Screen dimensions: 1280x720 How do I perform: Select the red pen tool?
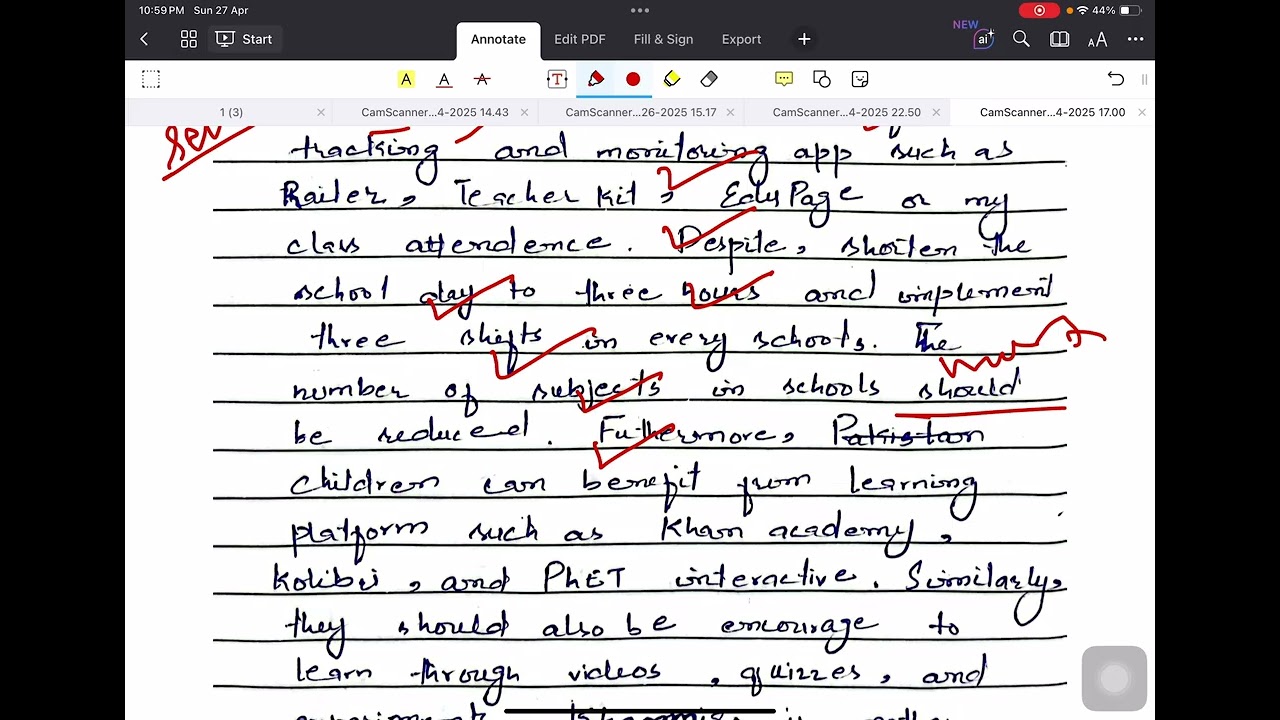[596, 79]
